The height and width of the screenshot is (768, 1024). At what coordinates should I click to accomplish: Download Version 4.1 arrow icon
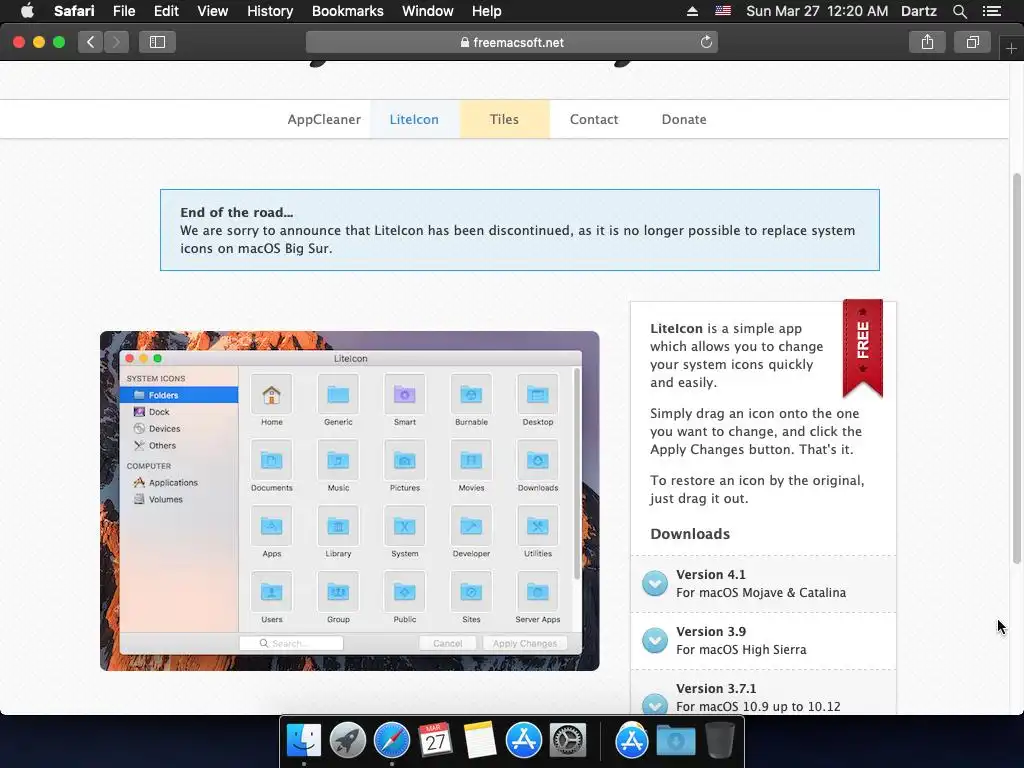pos(654,583)
